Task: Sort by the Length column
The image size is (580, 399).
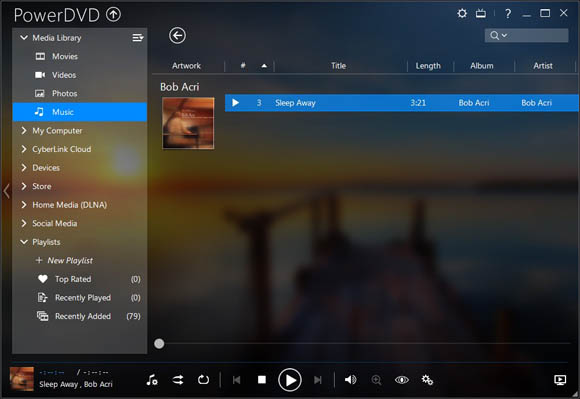Action: pyautogui.click(x=428, y=65)
